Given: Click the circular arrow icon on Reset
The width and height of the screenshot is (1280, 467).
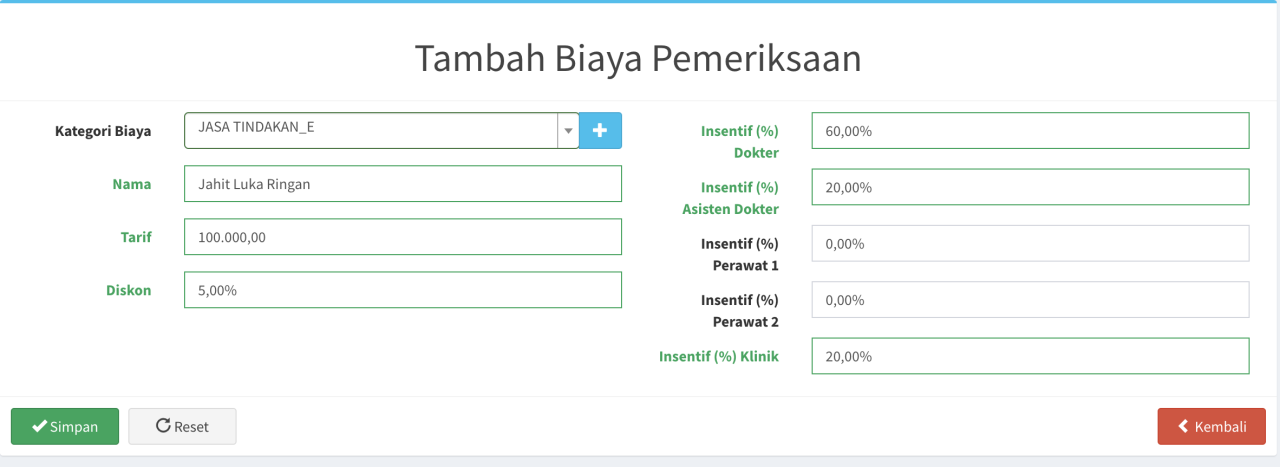Looking at the screenshot, I should tap(163, 426).
